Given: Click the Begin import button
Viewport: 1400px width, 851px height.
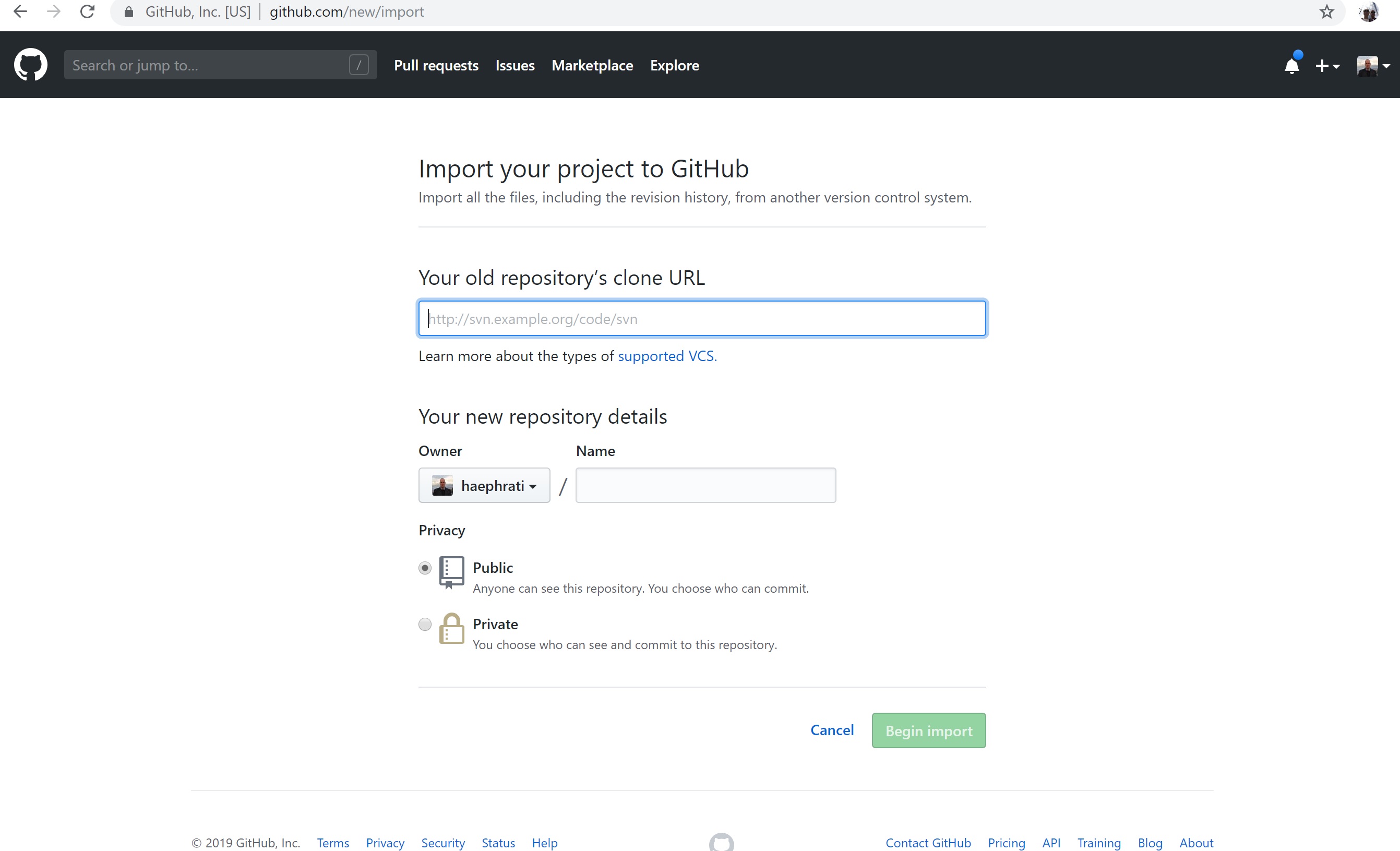Looking at the screenshot, I should pyautogui.click(x=928, y=730).
